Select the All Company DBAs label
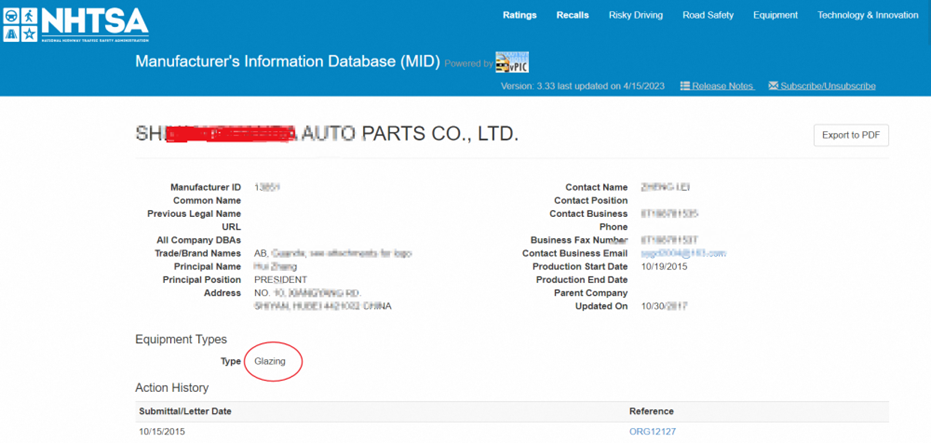This screenshot has width=931, height=443. click(x=200, y=241)
